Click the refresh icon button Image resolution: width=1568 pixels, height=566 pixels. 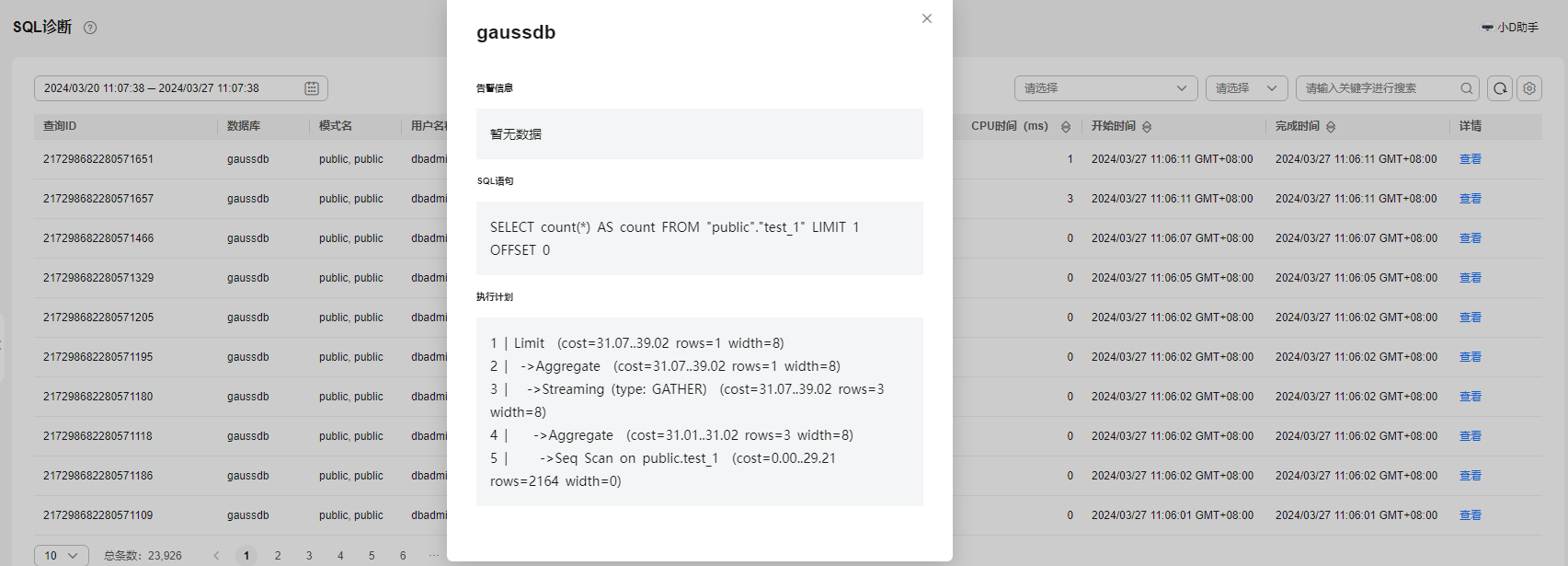(x=1500, y=88)
